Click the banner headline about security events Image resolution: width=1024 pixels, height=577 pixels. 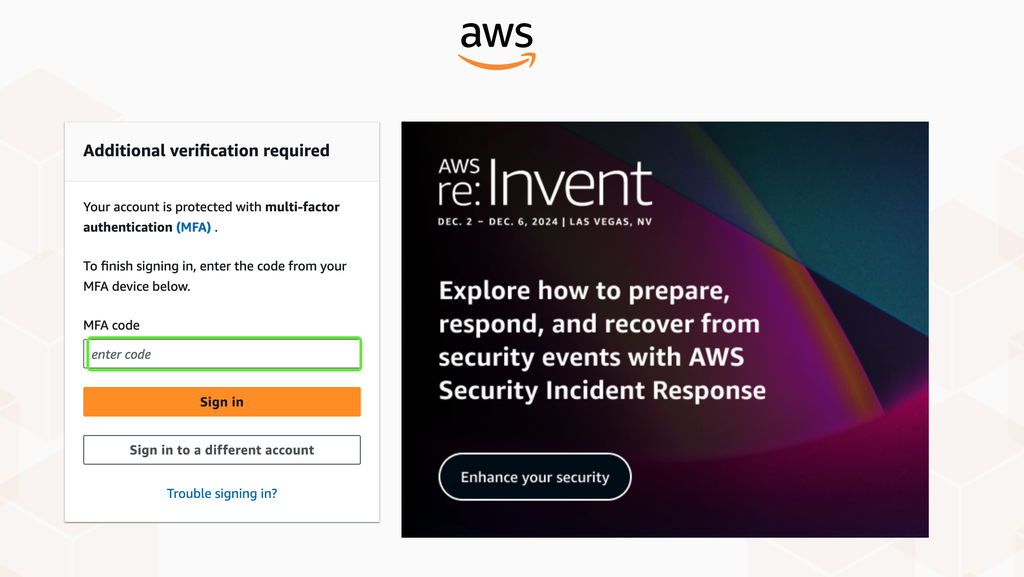tap(601, 340)
